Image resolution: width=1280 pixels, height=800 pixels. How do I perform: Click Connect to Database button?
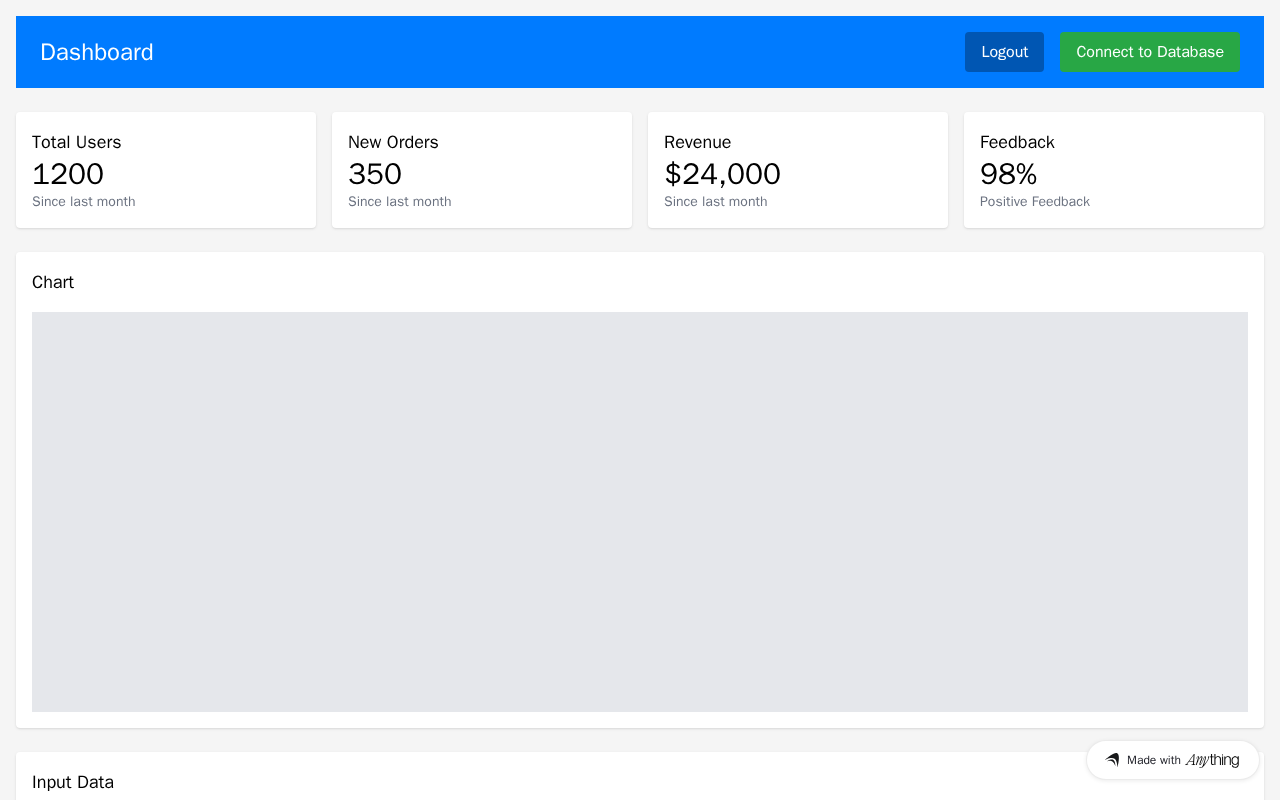[x=1150, y=52]
